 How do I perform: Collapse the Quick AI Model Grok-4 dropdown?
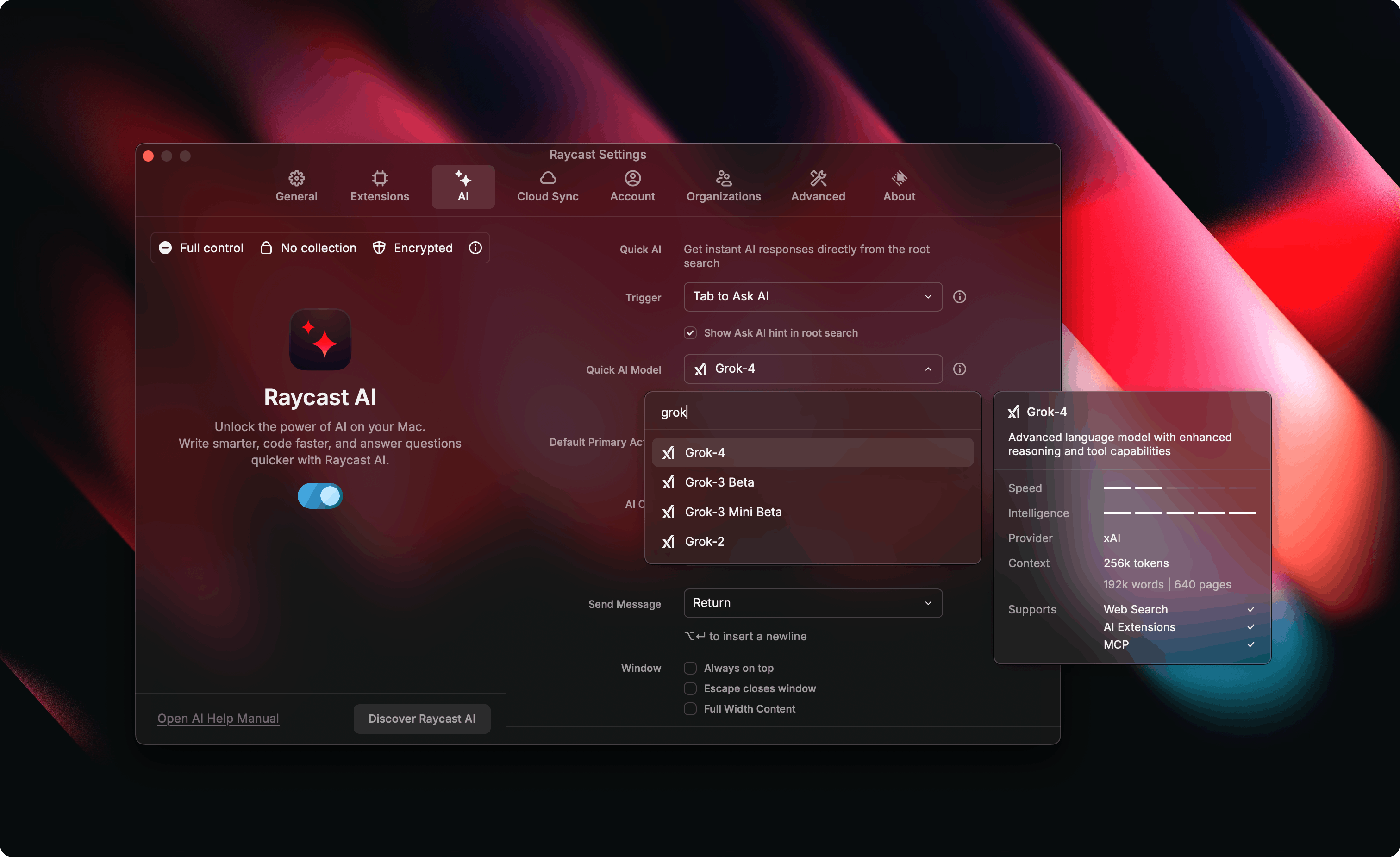[813, 369]
